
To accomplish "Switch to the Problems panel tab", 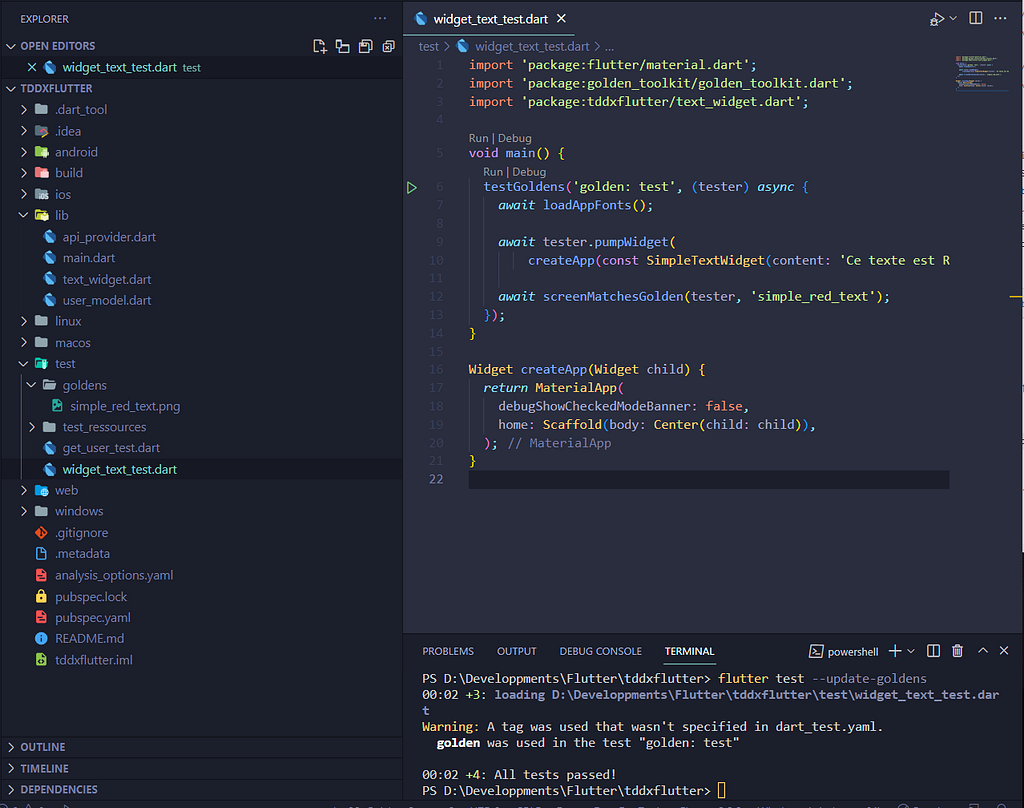I will tap(448, 651).
